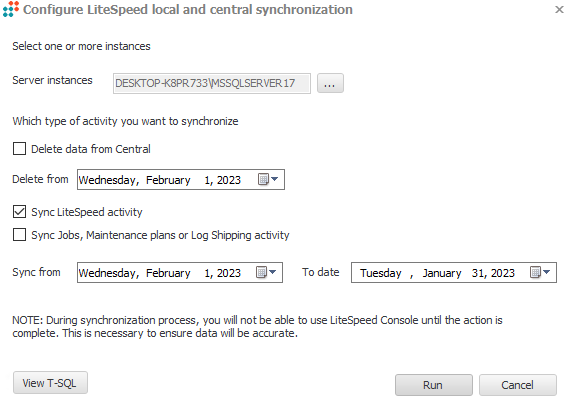Click the Cancel button

click(x=518, y=385)
